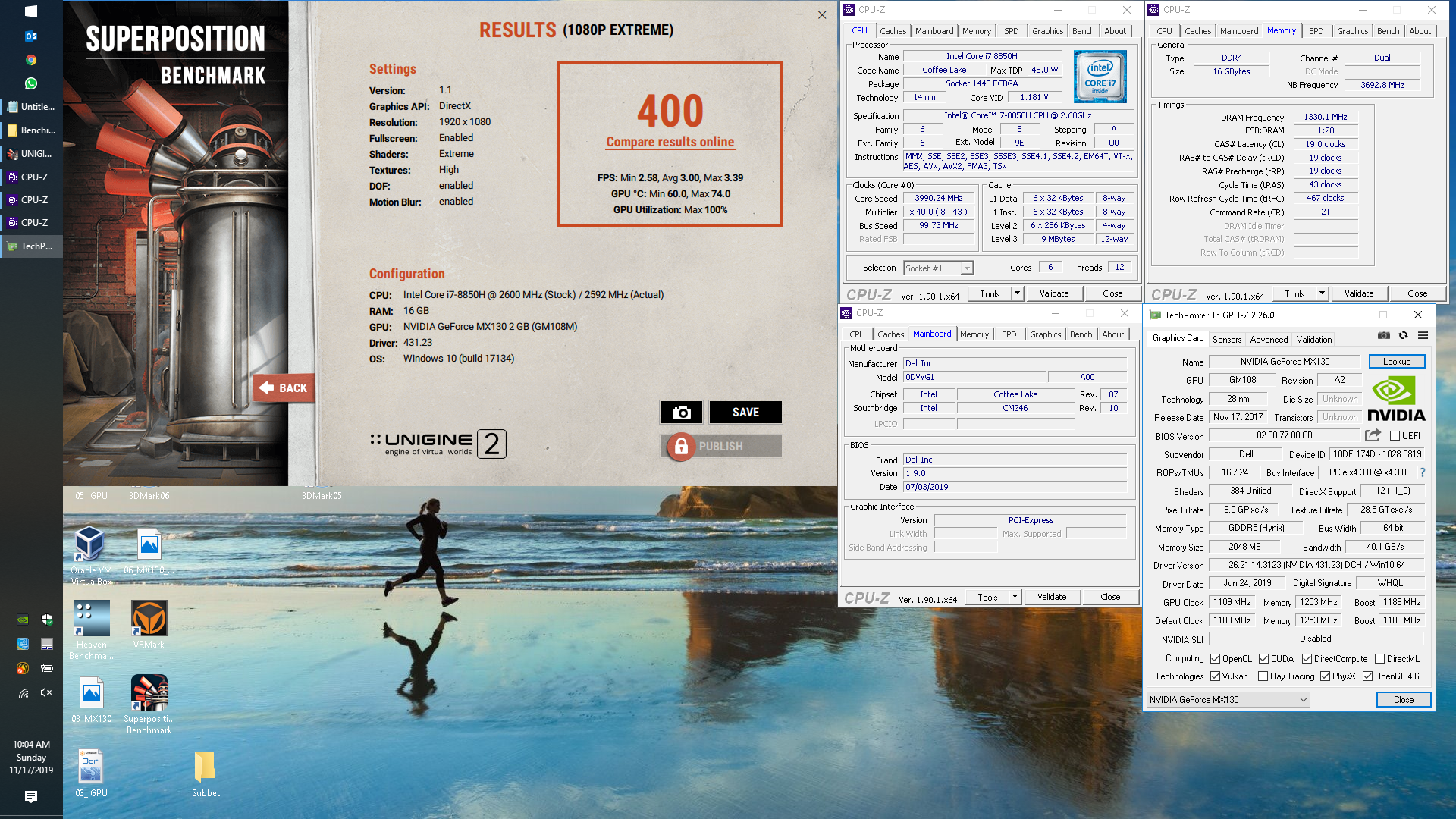
Task: Toggle the Ray Tracing checkbox
Action: (x=1263, y=676)
